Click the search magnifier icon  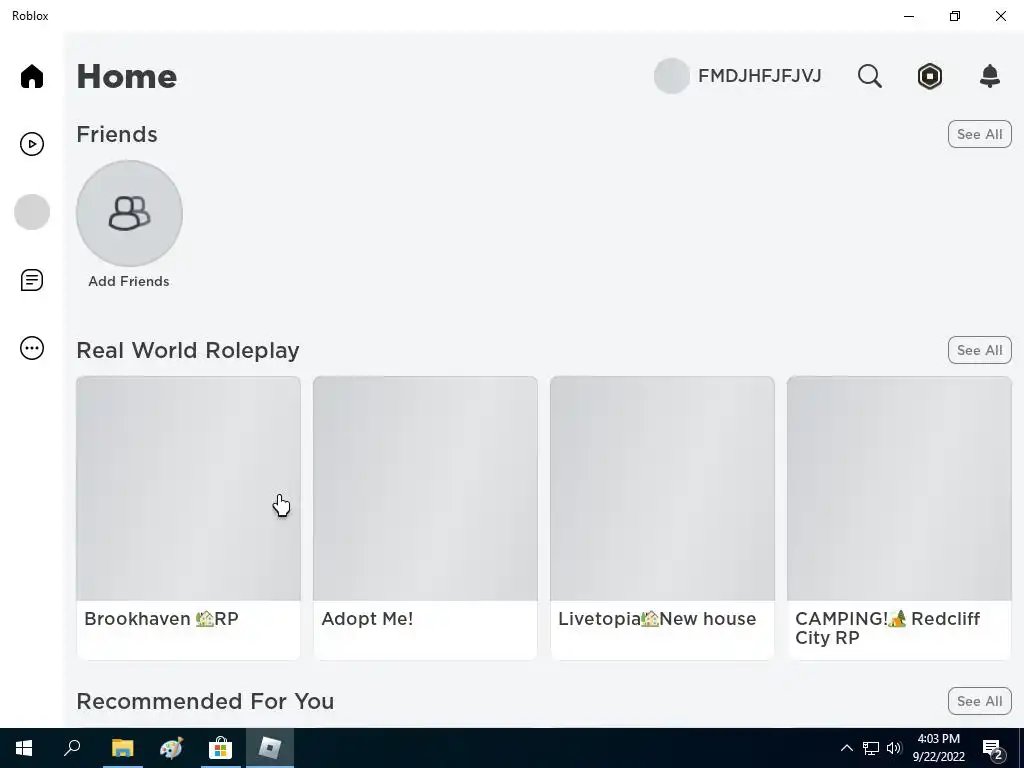pyautogui.click(x=869, y=76)
